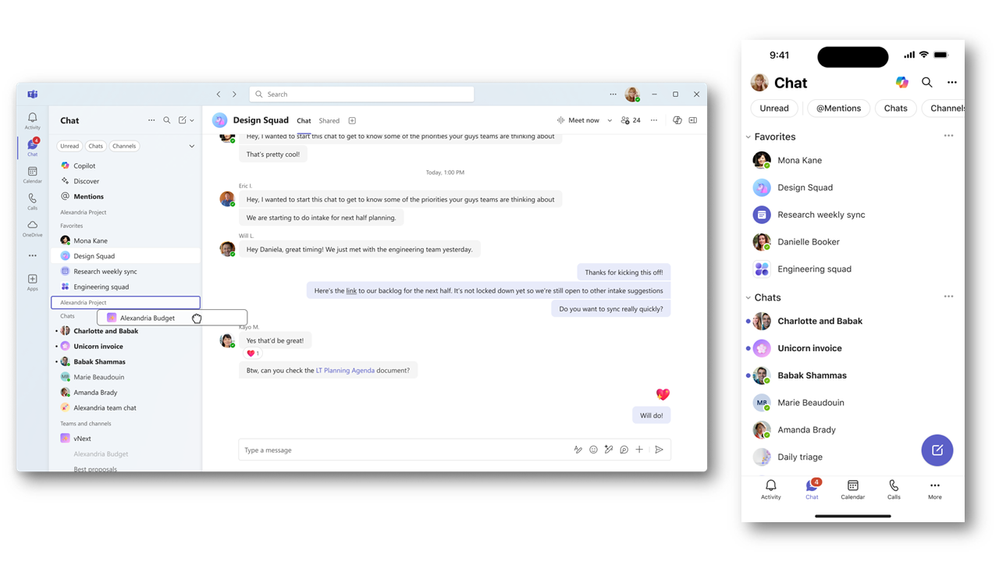Open OneDrive in the desktop left rail
This screenshot has width=999, height=562.
pos(32,228)
